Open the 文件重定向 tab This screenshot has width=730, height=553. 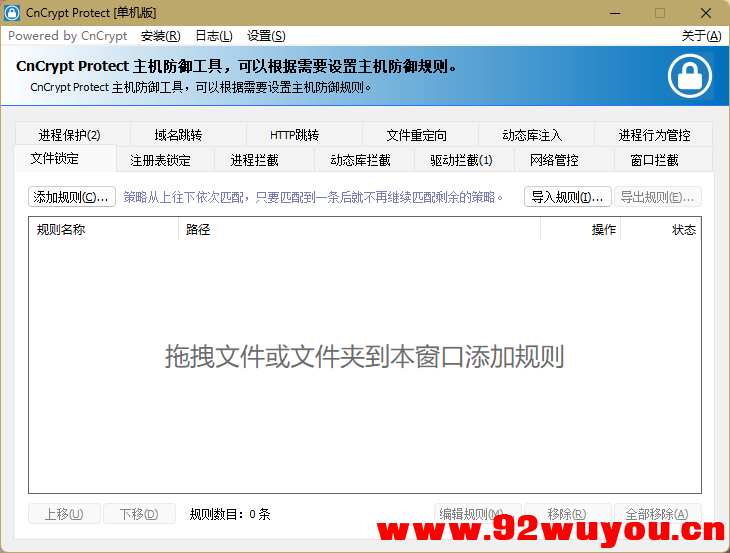[x=416, y=135]
